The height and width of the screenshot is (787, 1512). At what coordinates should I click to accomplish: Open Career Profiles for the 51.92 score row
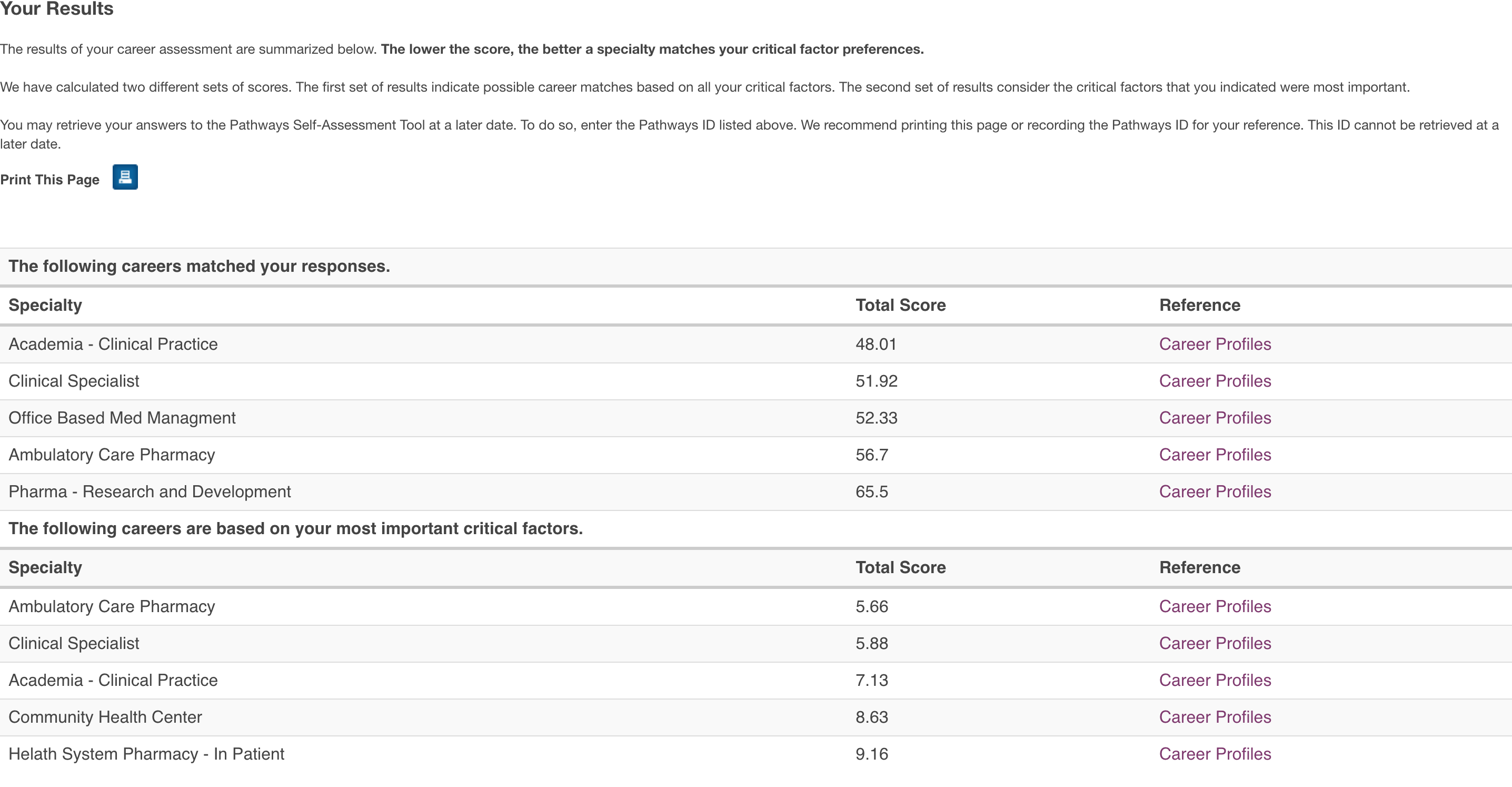1215,381
